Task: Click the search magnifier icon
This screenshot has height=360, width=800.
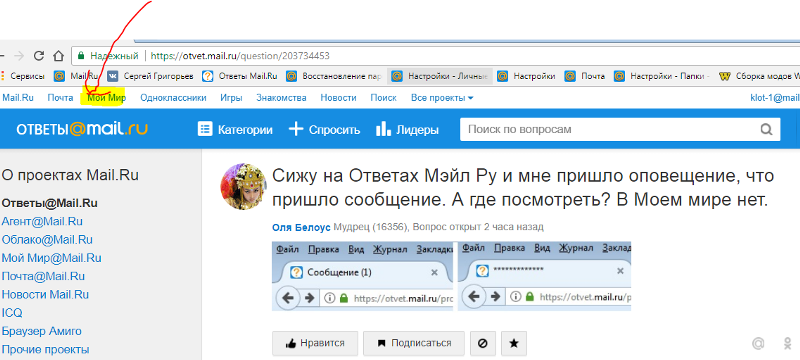Action: 766,130
